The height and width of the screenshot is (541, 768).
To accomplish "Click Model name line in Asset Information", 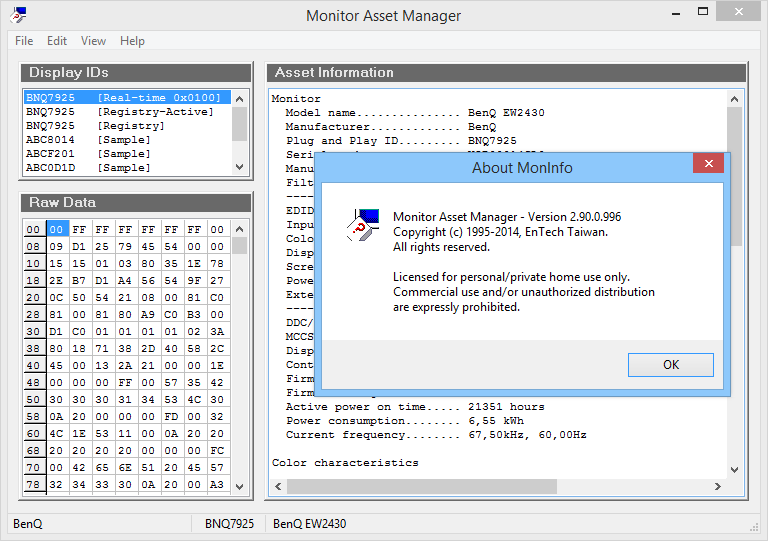I will point(415,113).
